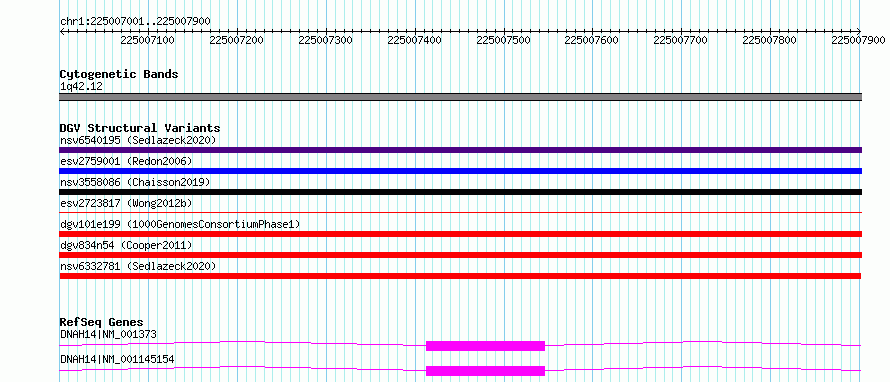Click ruler position label 225007300
The width and height of the screenshot is (890, 382).
pos(325,40)
